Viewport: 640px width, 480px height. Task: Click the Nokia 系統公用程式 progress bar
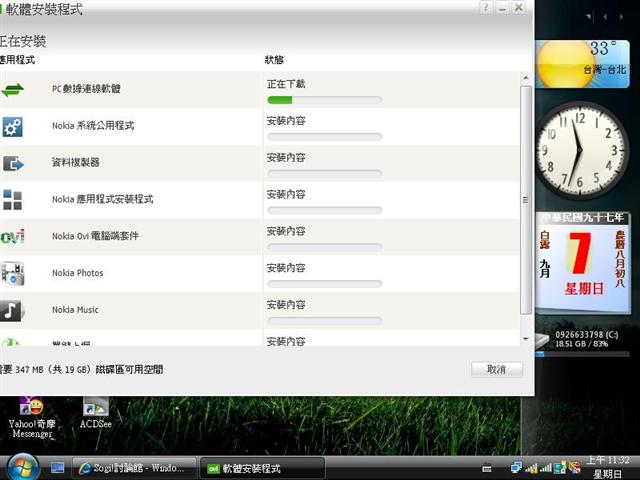click(x=324, y=137)
